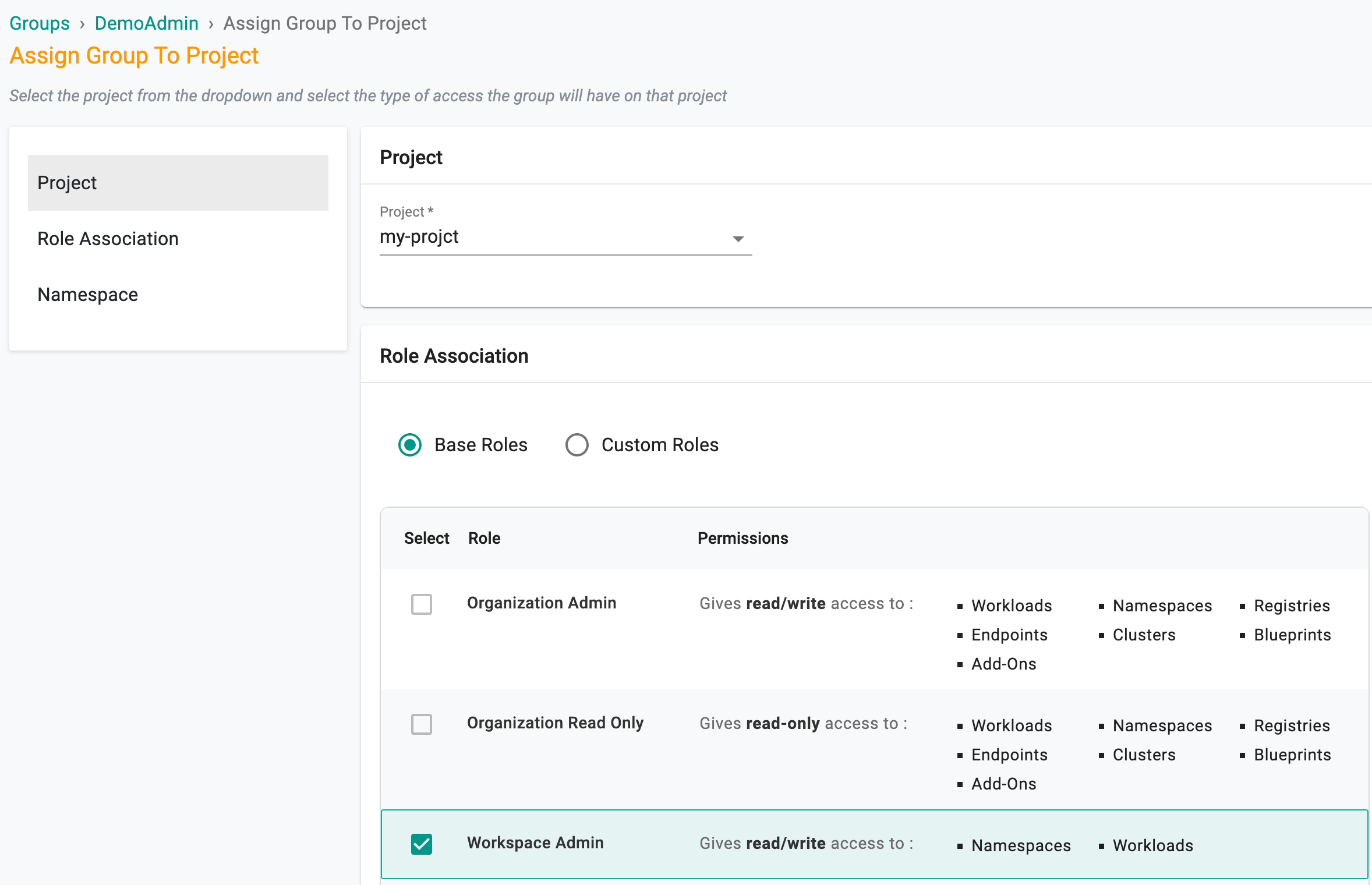Screen dimensions: 1372x885
Task: Click Registries in Organization Admin permissions
Action: [1292, 606]
